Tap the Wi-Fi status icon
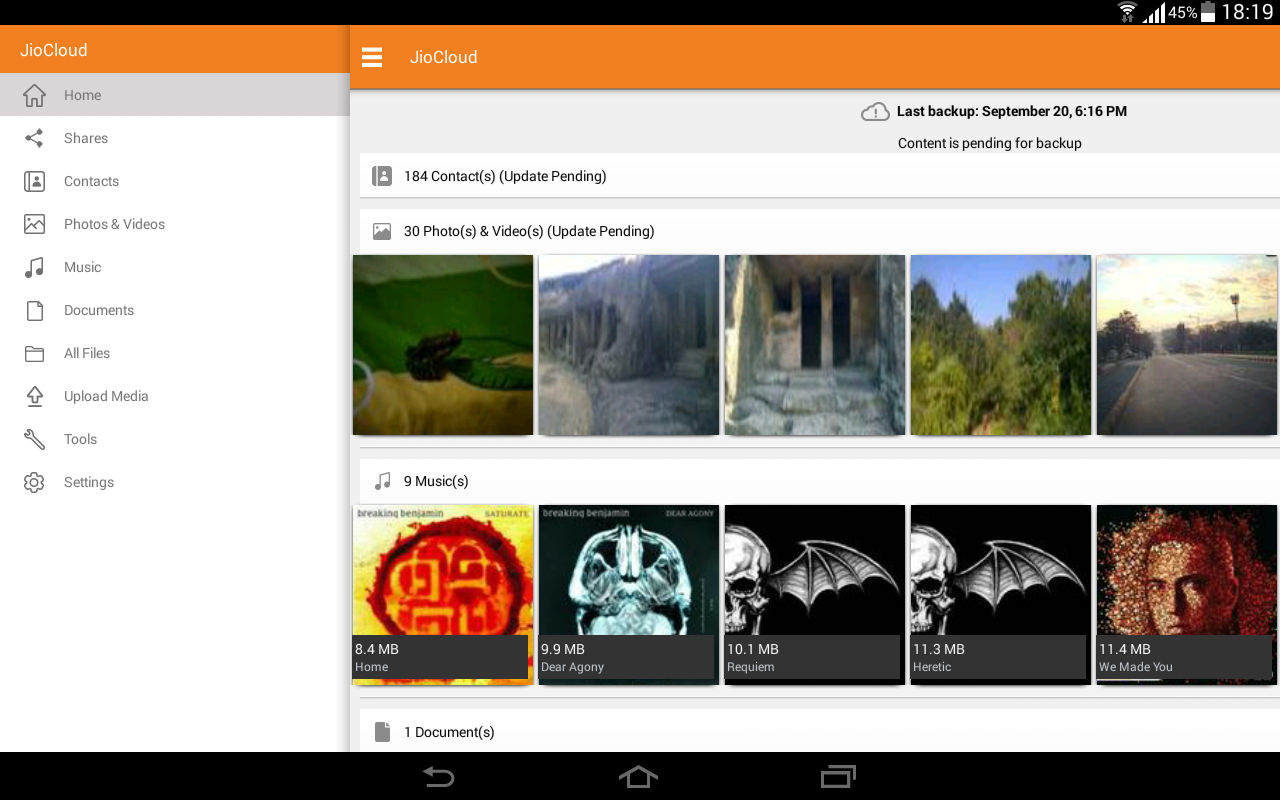The width and height of the screenshot is (1280, 800). [1128, 12]
